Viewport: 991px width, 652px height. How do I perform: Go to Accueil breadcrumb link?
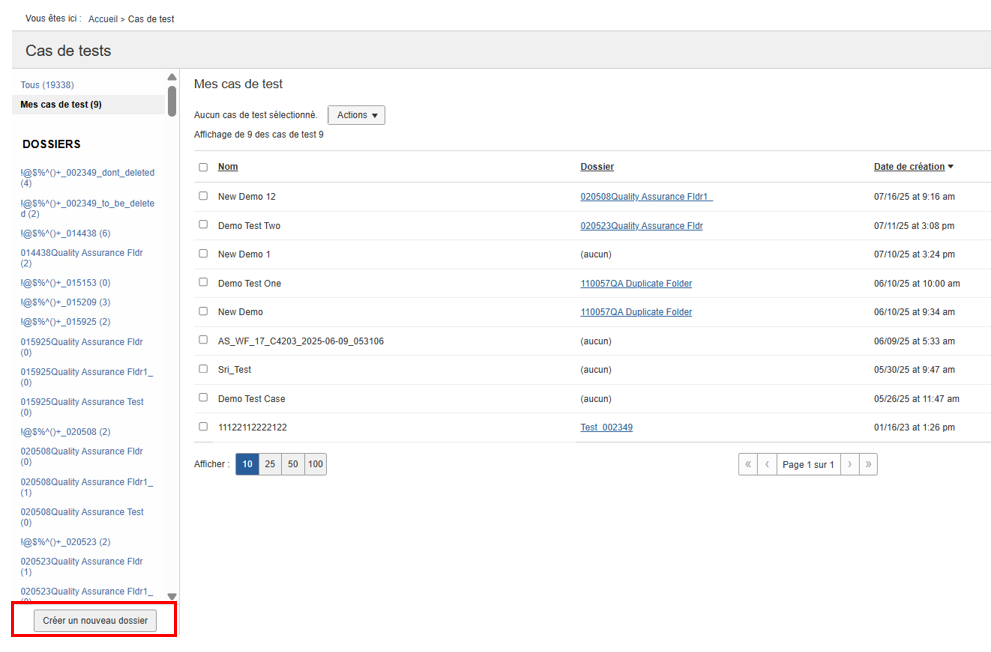pos(102,19)
